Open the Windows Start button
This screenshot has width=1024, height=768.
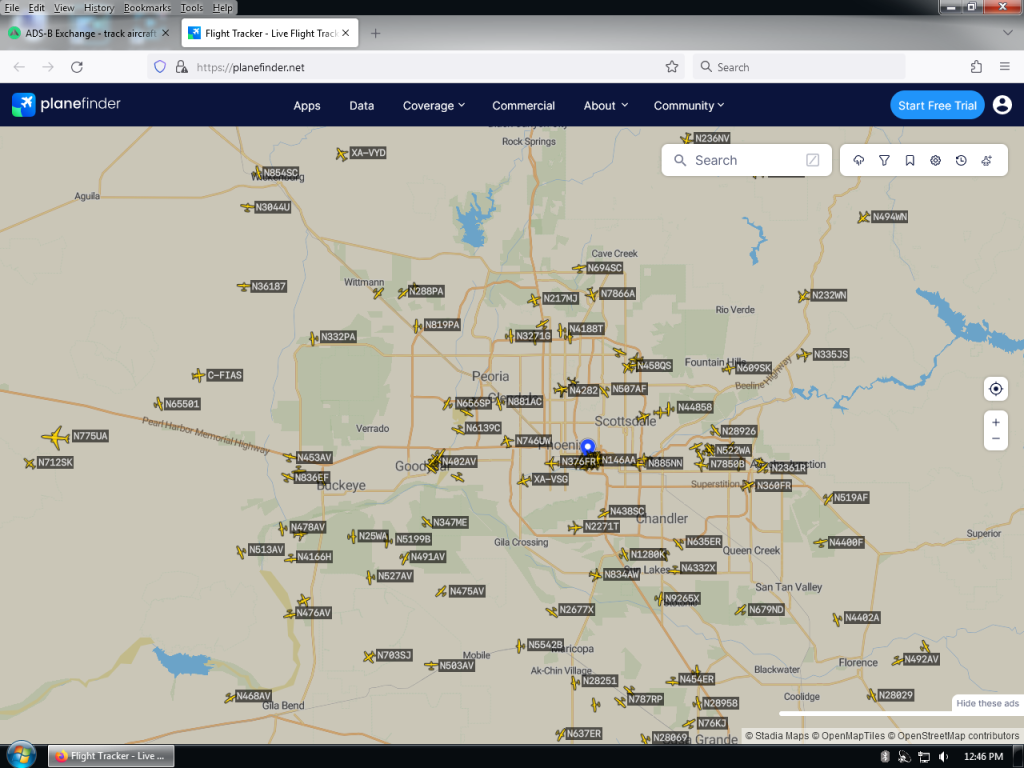[x=21, y=756]
